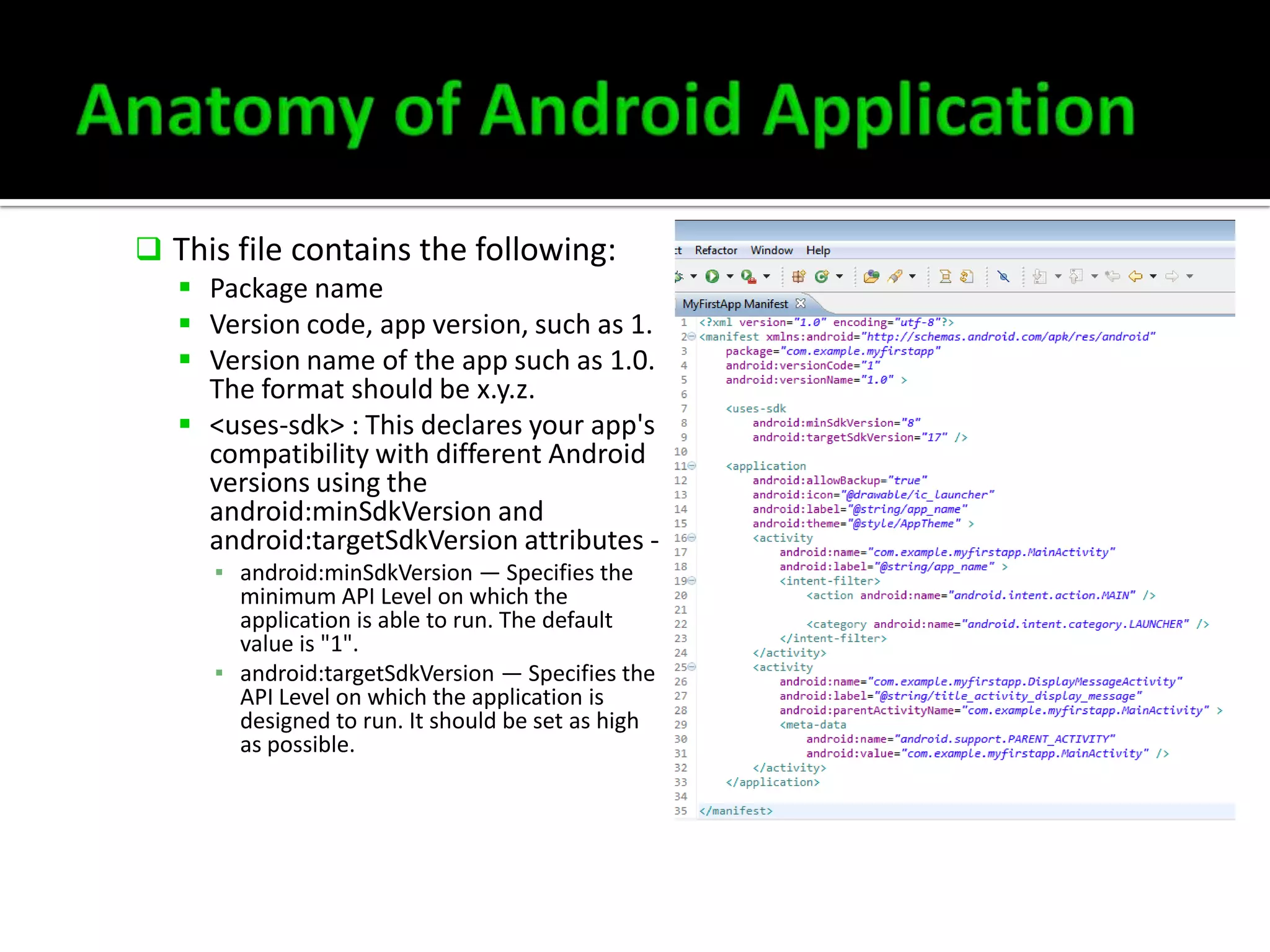The width and height of the screenshot is (1270, 952).
Task: Click the action android.intent.action.MAIN line
Action: (980, 596)
